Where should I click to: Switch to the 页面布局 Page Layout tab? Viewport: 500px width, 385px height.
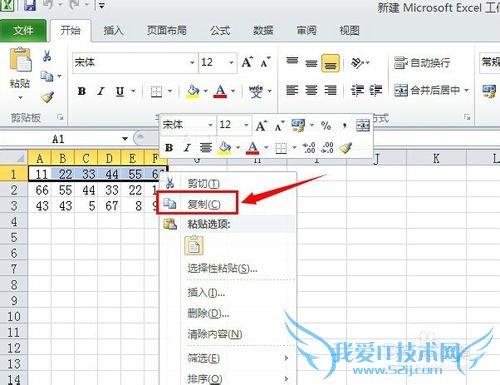(x=167, y=31)
